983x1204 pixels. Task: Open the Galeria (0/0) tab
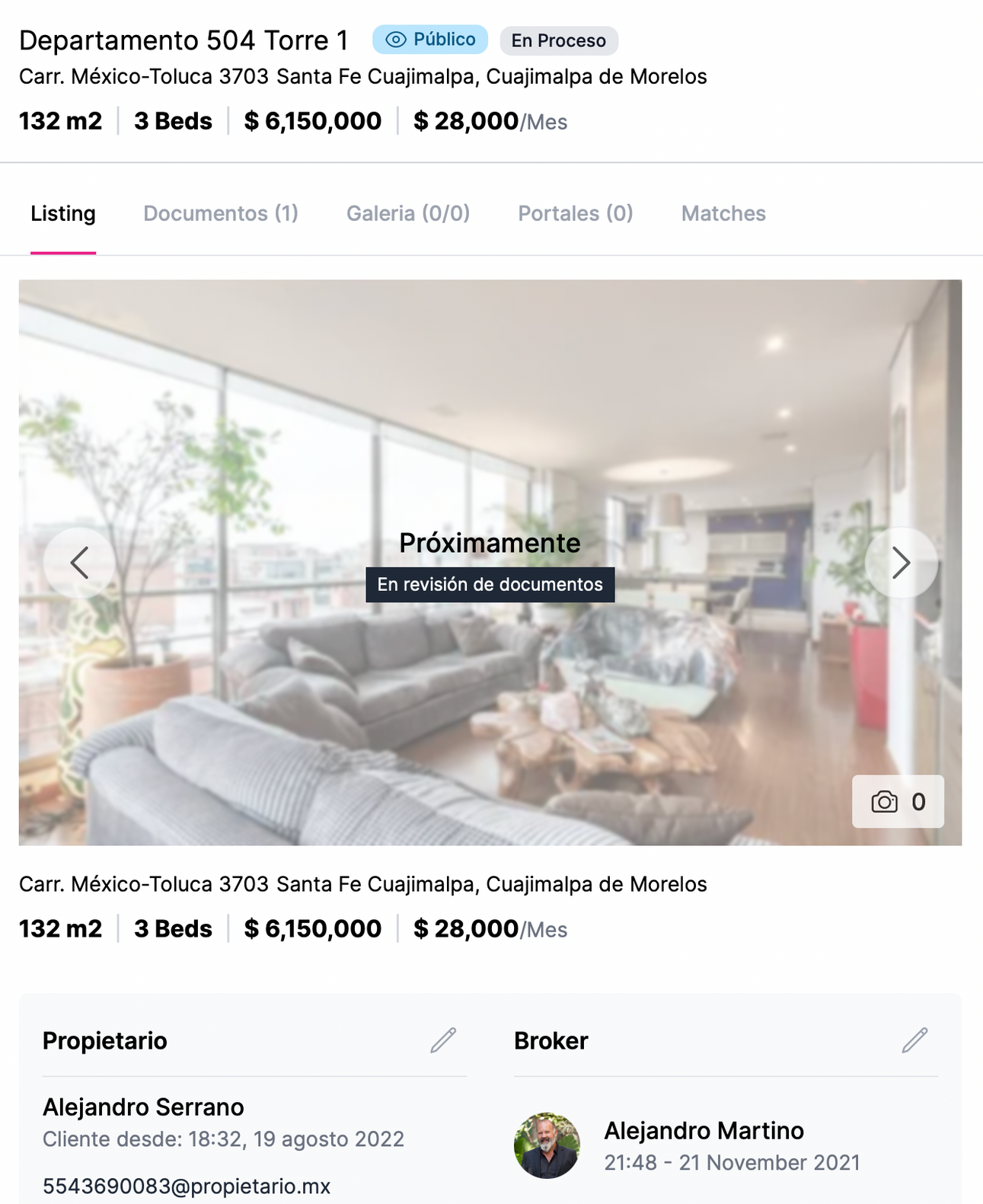pyautogui.click(x=408, y=213)
